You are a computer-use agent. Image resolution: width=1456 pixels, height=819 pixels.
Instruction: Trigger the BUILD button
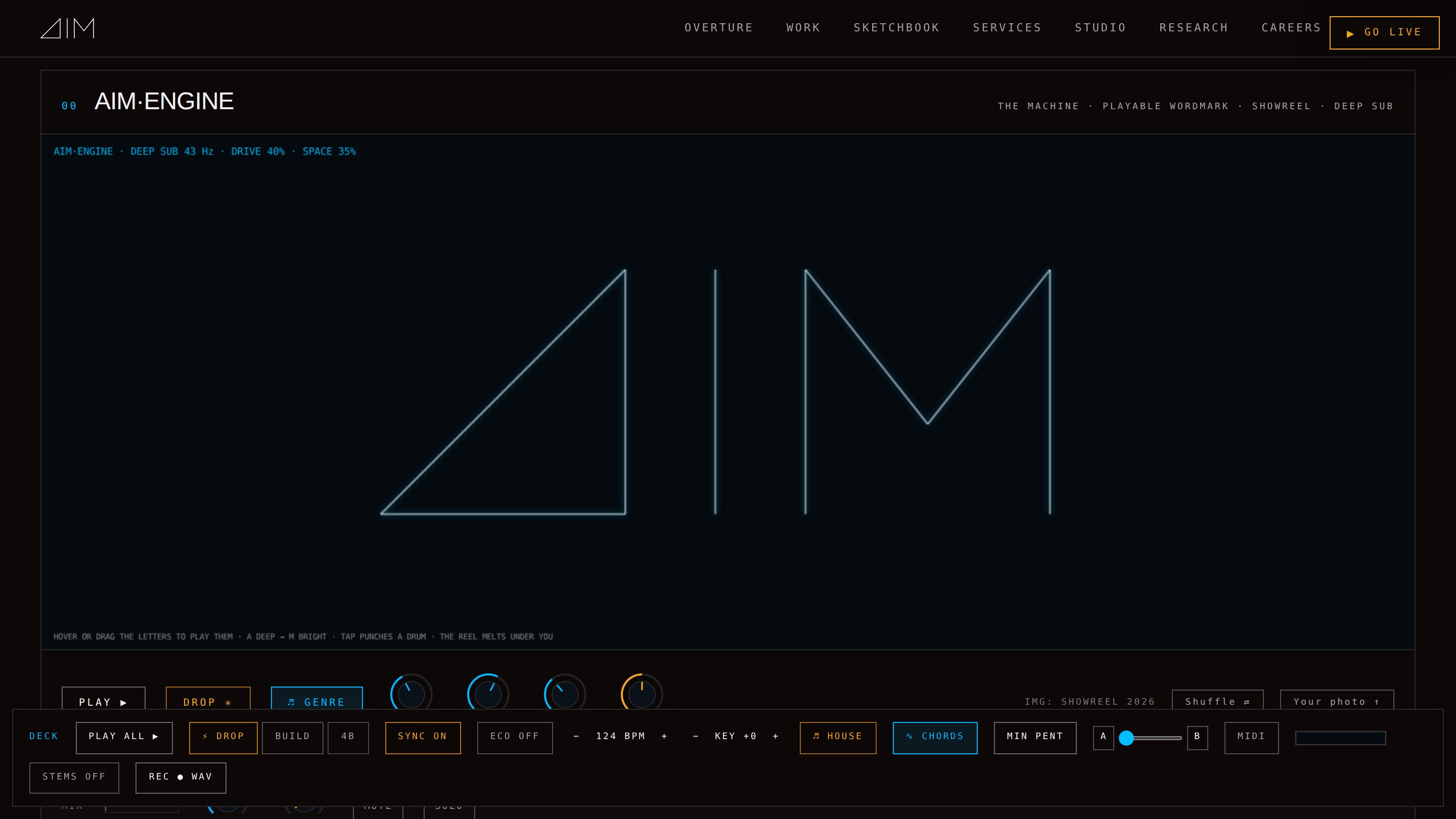point(292,737)
